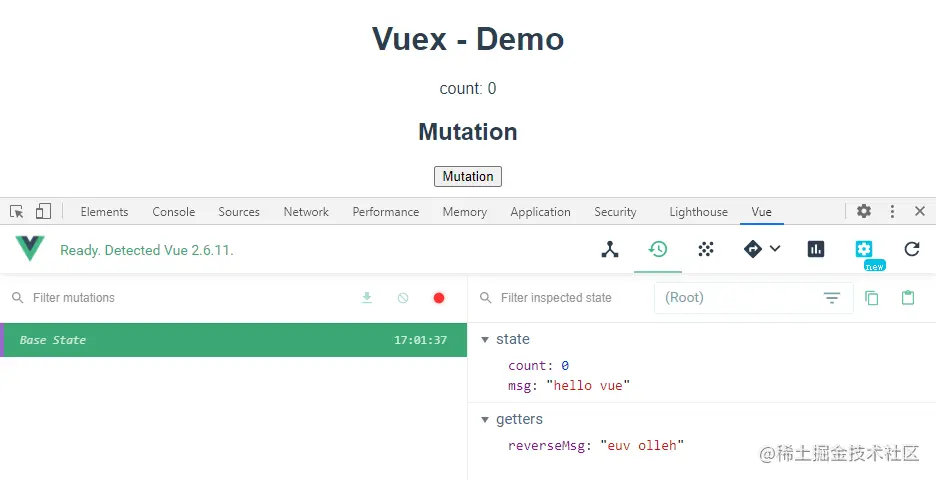Screen dimensions: 936x480
Task: Toggle the red recording button
Action: point(438,298)
